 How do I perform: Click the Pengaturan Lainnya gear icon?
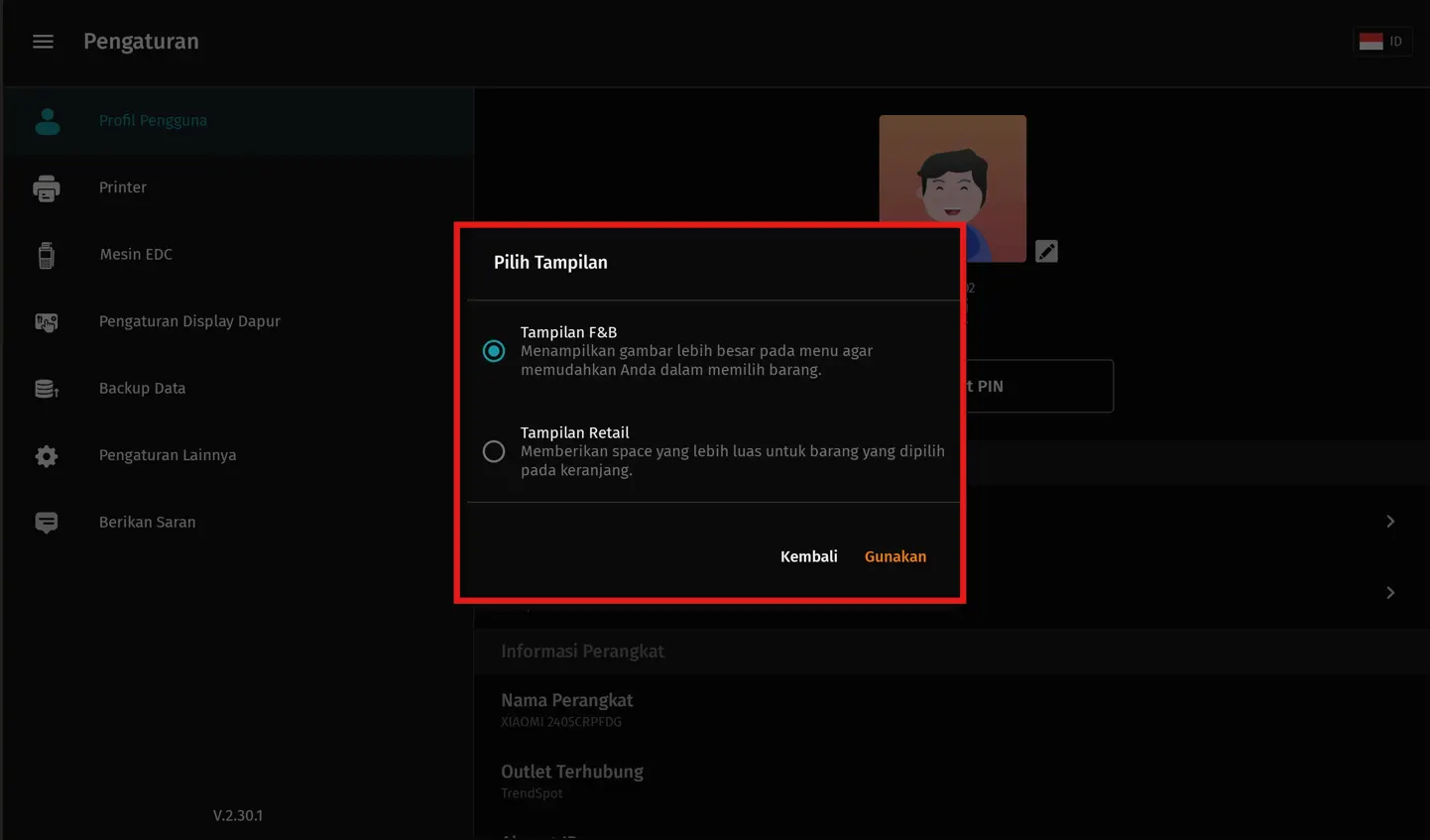[x=47, y=456]
